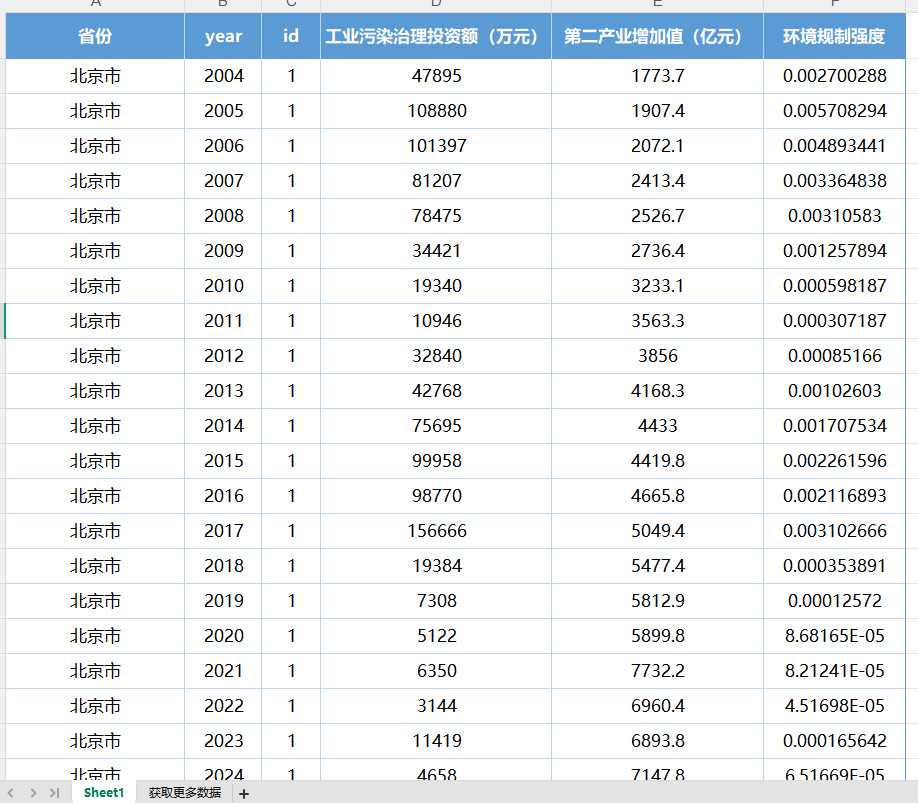Click the 8.21241E-05 intensity cell
Screen dimensions: 918x803
(834, 671)
